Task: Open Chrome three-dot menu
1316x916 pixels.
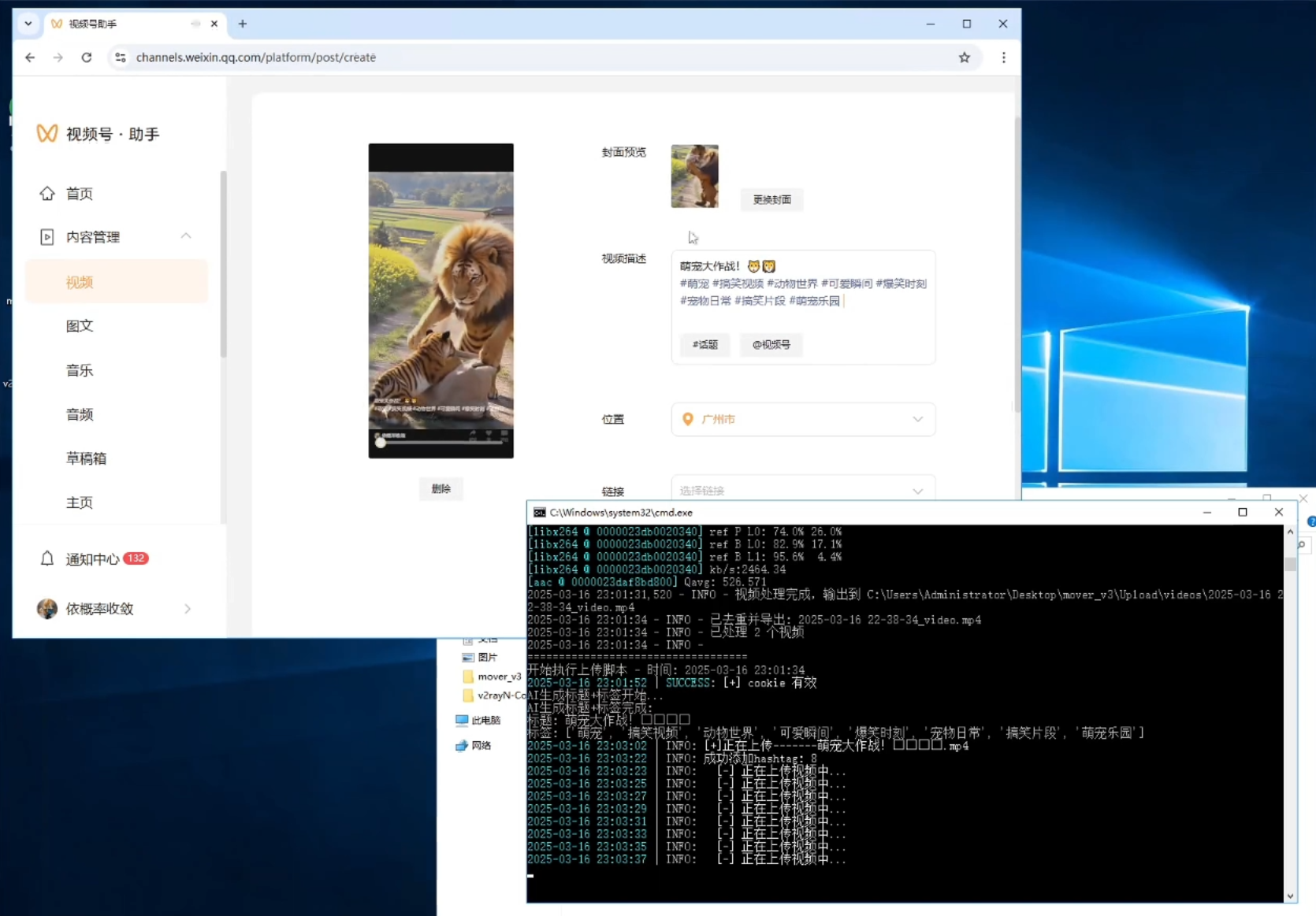Action: (x=1003, y=57)
